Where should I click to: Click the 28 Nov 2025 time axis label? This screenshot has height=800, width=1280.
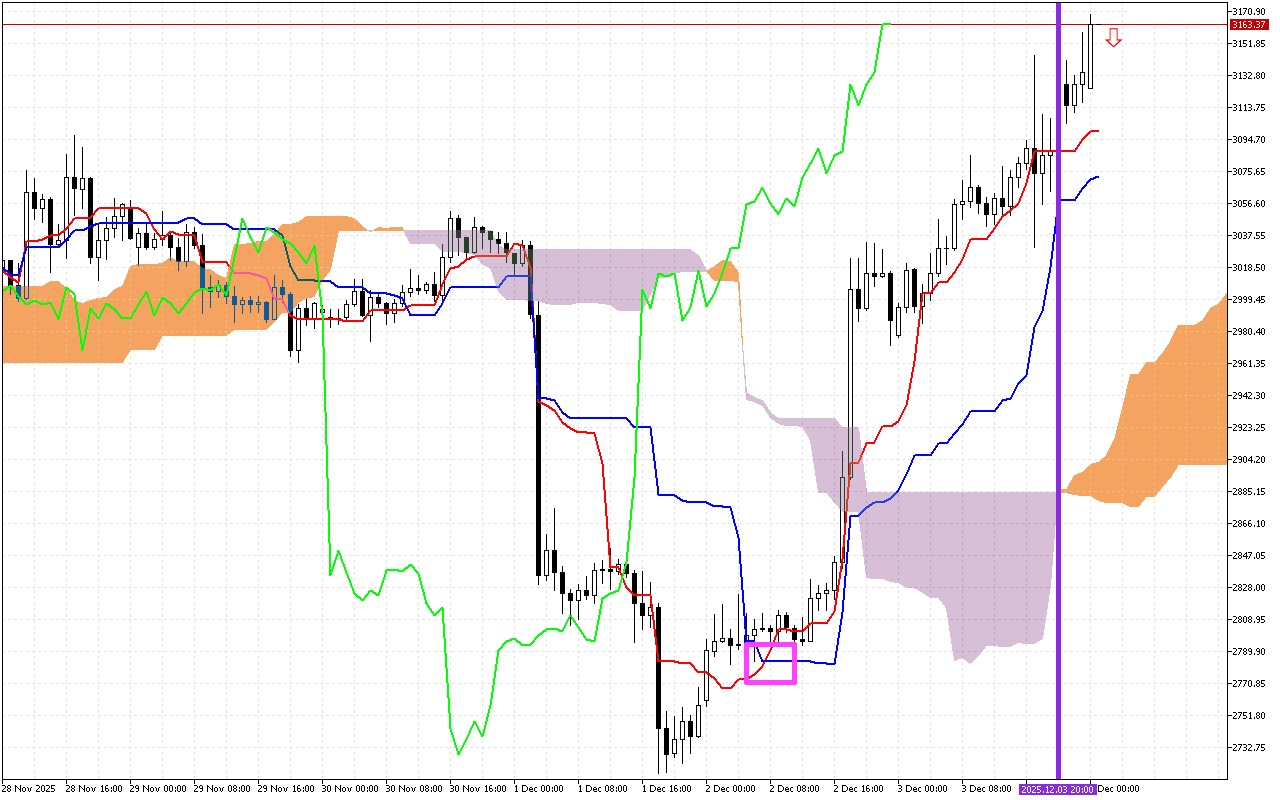tap(28, 789)
